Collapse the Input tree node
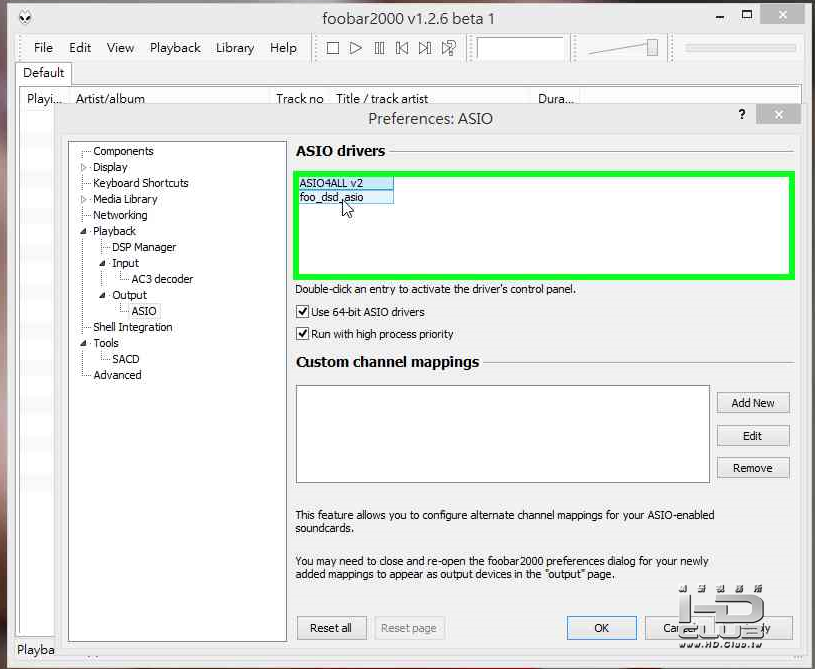This screenshot has height=669, width=815. pyautogui.click(x=102, y=264)
